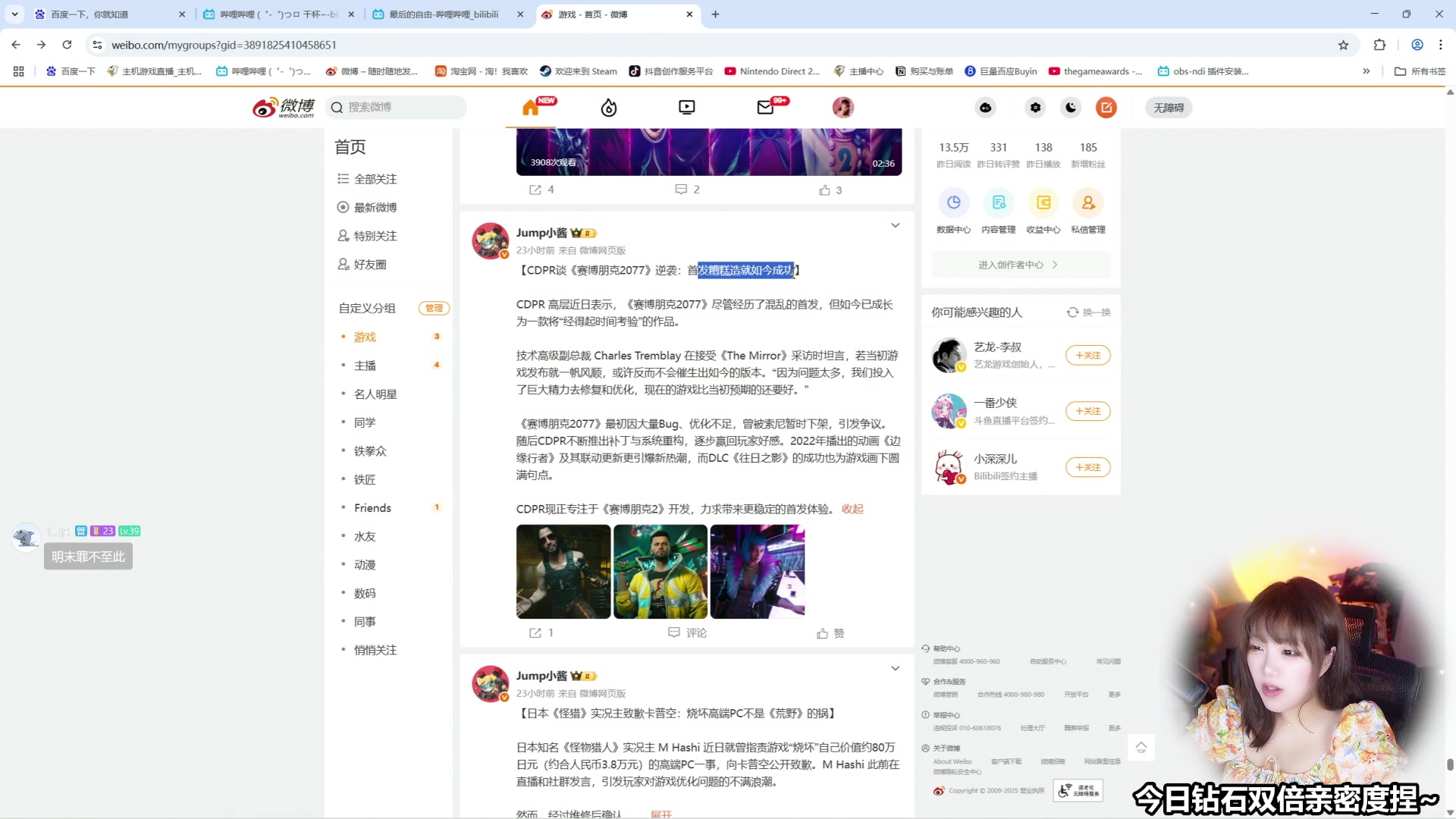Focus the 搜索微博 search field
Image resolution: width=1456 pixels, height=819 pixels.
(397, 108)
